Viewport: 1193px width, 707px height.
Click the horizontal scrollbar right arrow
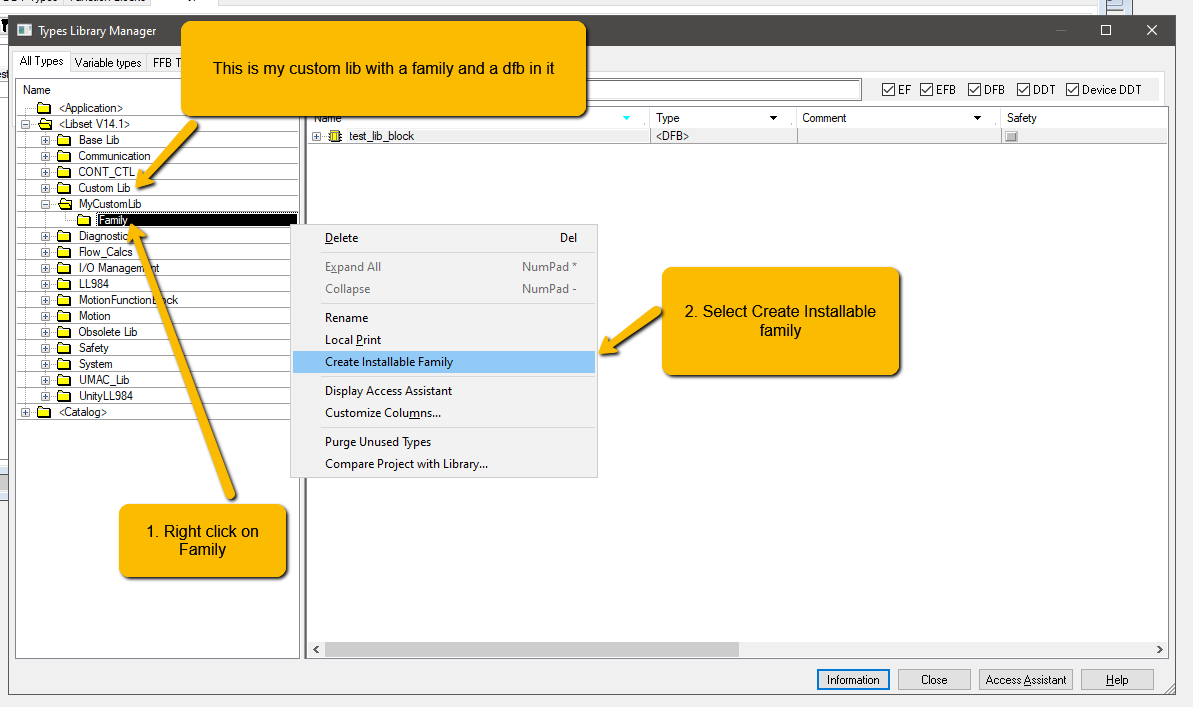point(1160,649)
